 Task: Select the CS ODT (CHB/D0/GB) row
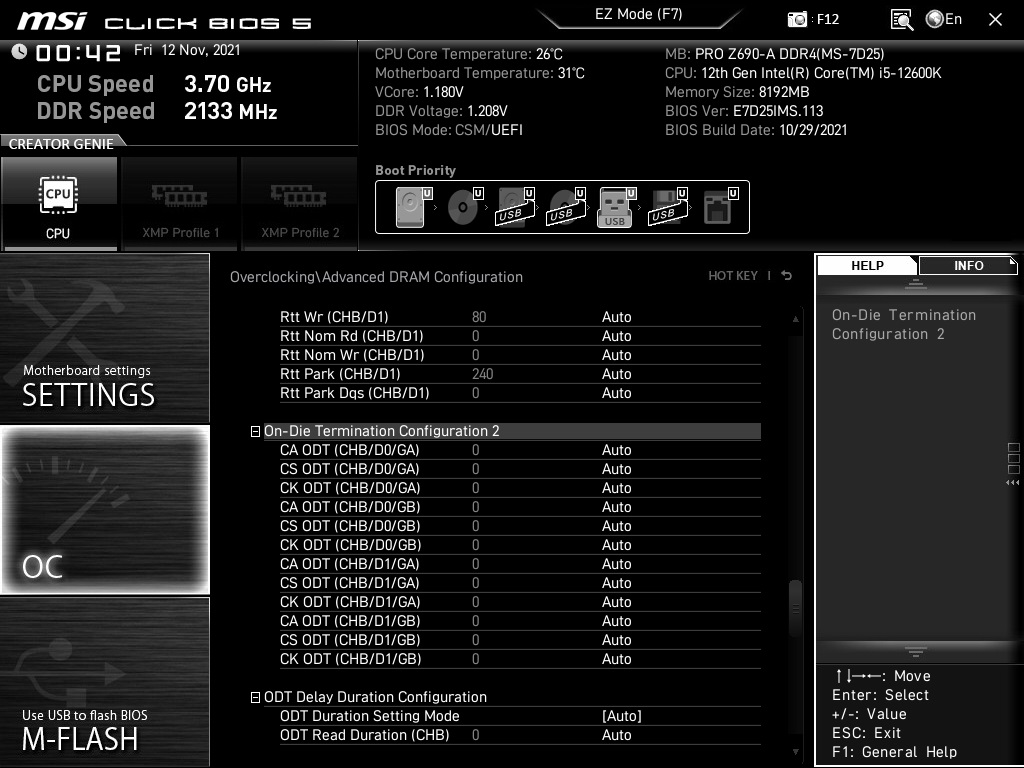(520, 526)
